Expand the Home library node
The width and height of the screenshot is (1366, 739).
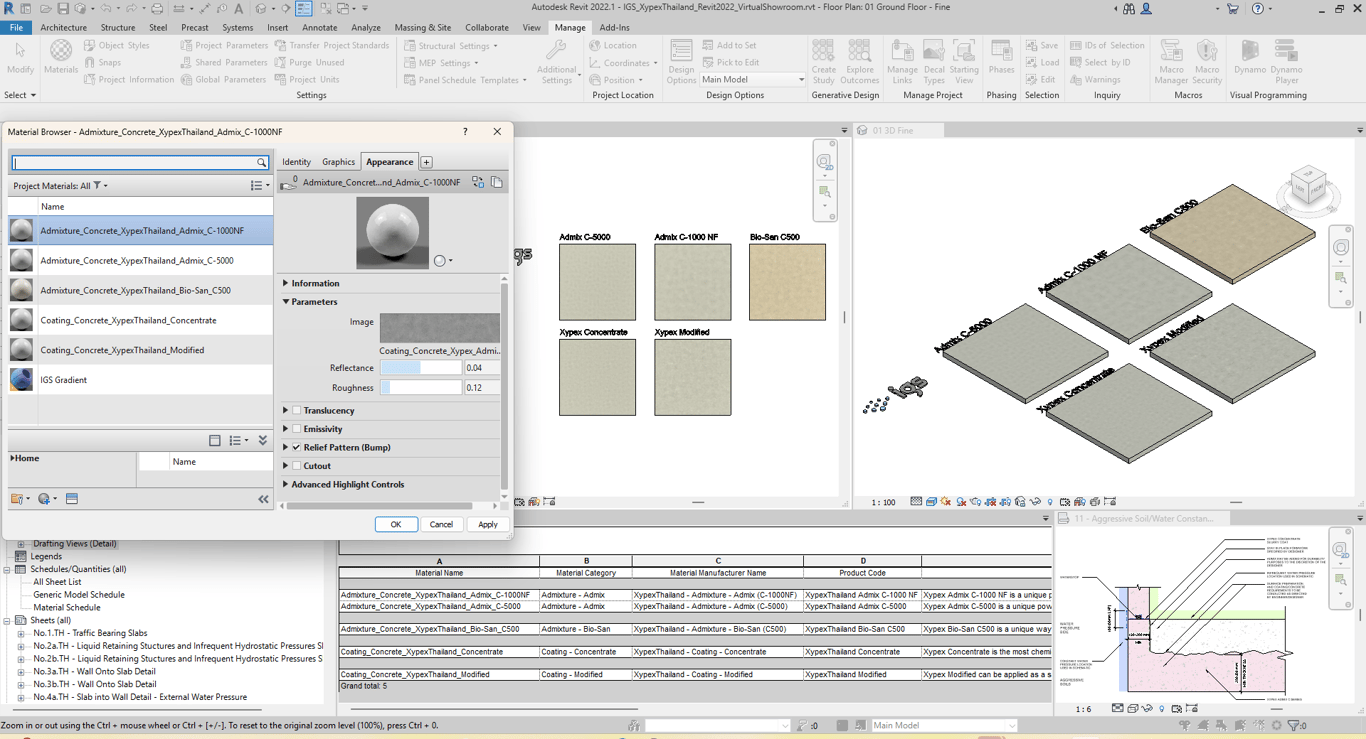point(12,458)
